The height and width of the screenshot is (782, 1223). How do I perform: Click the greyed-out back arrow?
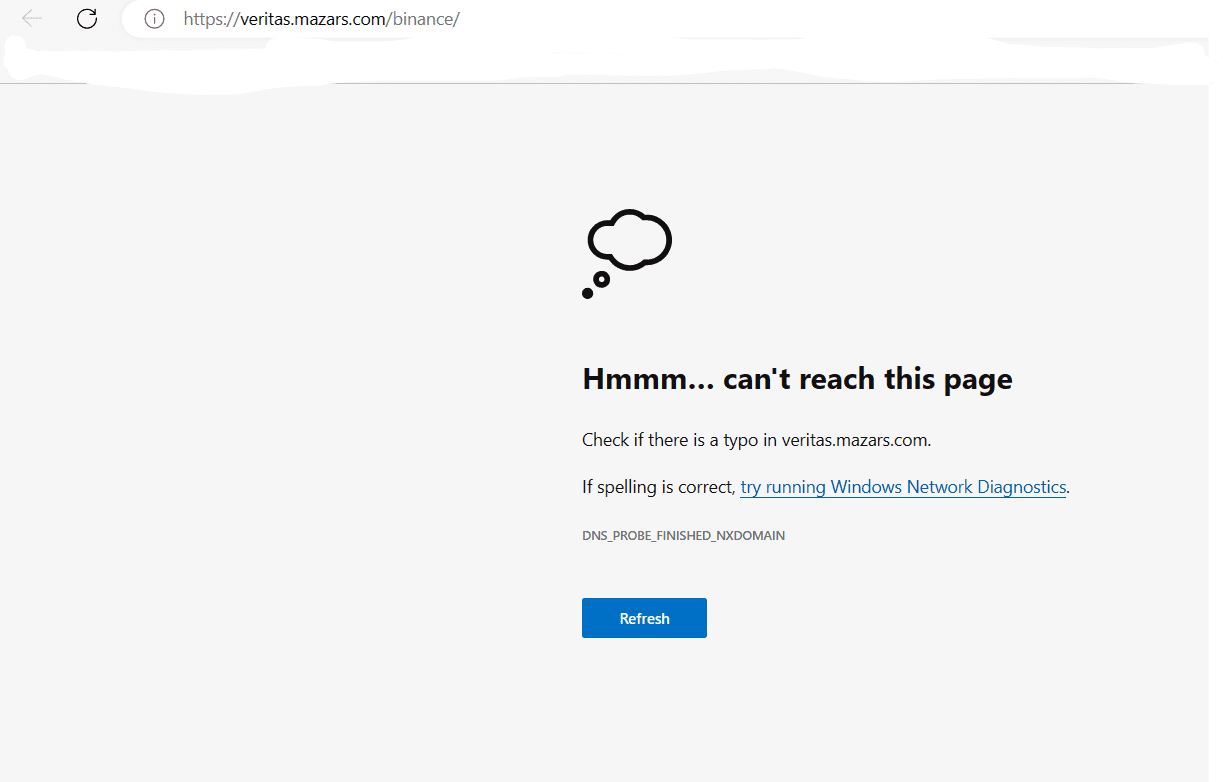32,19
